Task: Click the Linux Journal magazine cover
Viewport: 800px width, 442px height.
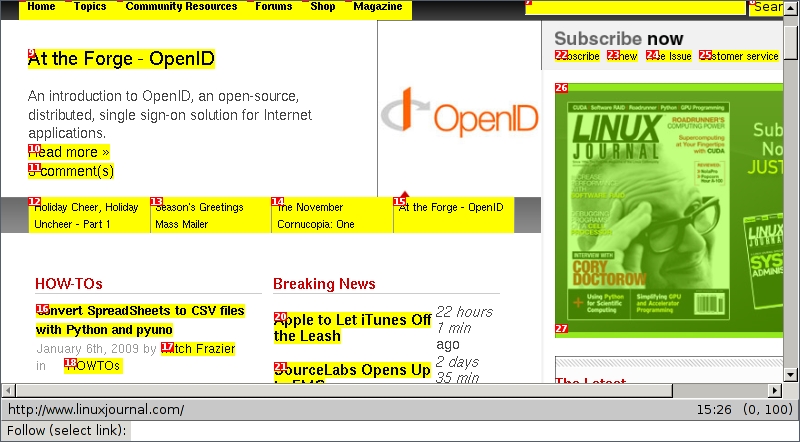Action: coord(668,208)
